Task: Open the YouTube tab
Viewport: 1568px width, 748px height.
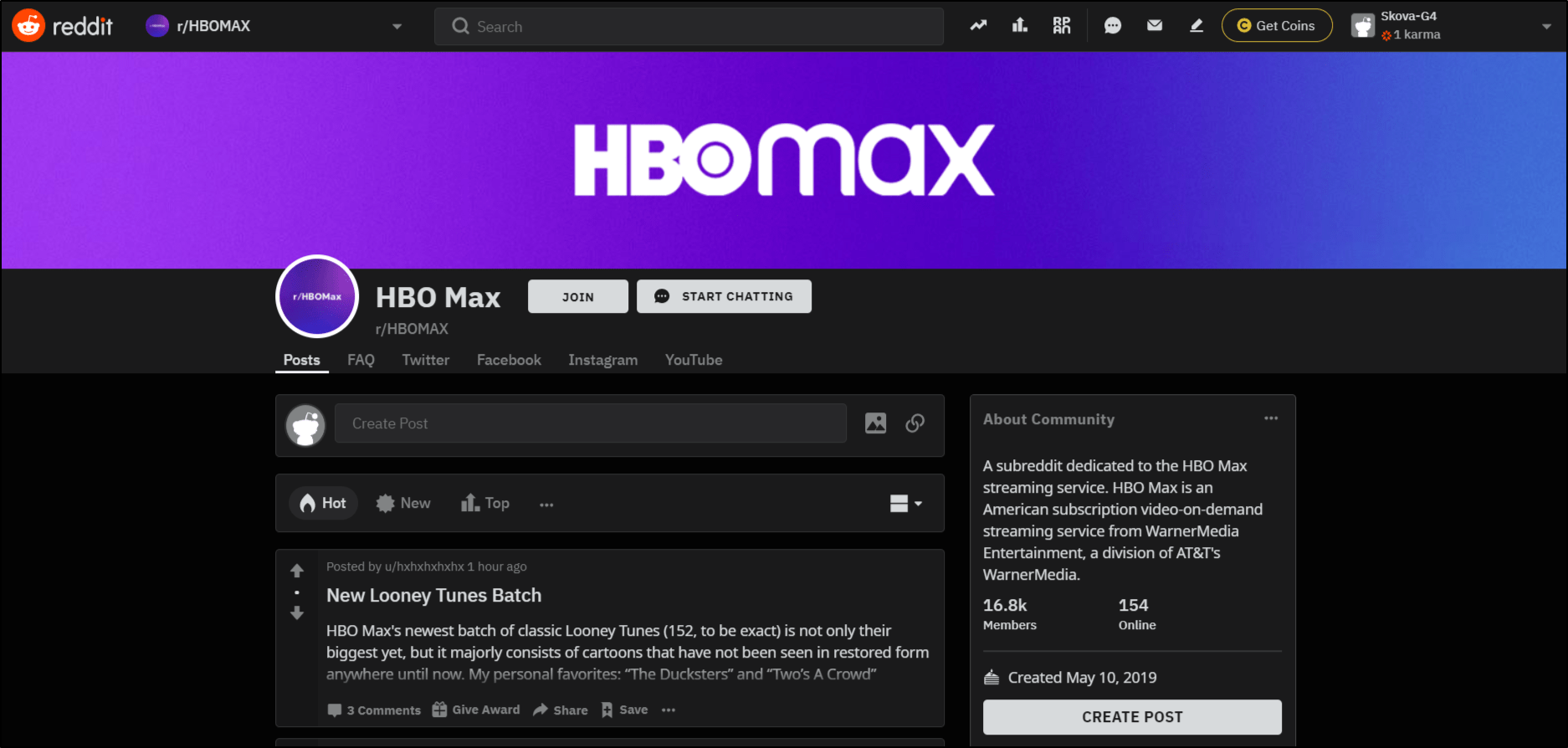Action: click(694, 360)
